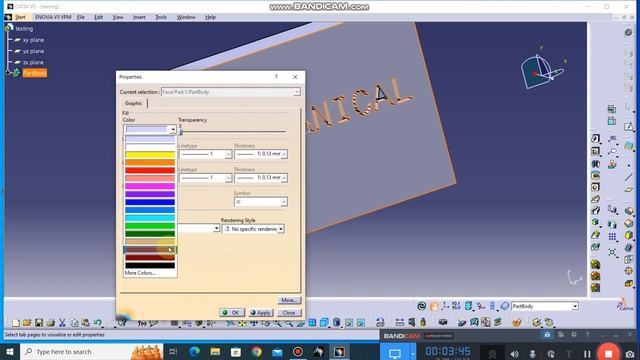Click the Apply Material icon in bottom toolbar
This screenshot has width=640, height=360.
point(517,323)
